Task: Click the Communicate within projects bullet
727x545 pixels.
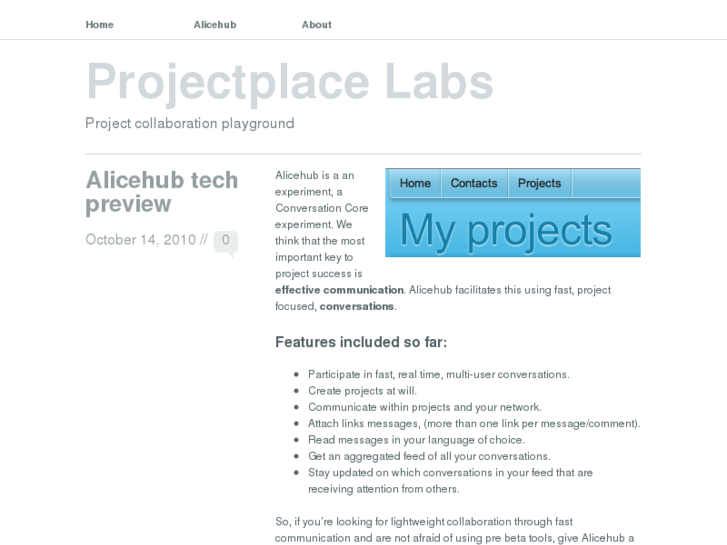Action: 424,407
